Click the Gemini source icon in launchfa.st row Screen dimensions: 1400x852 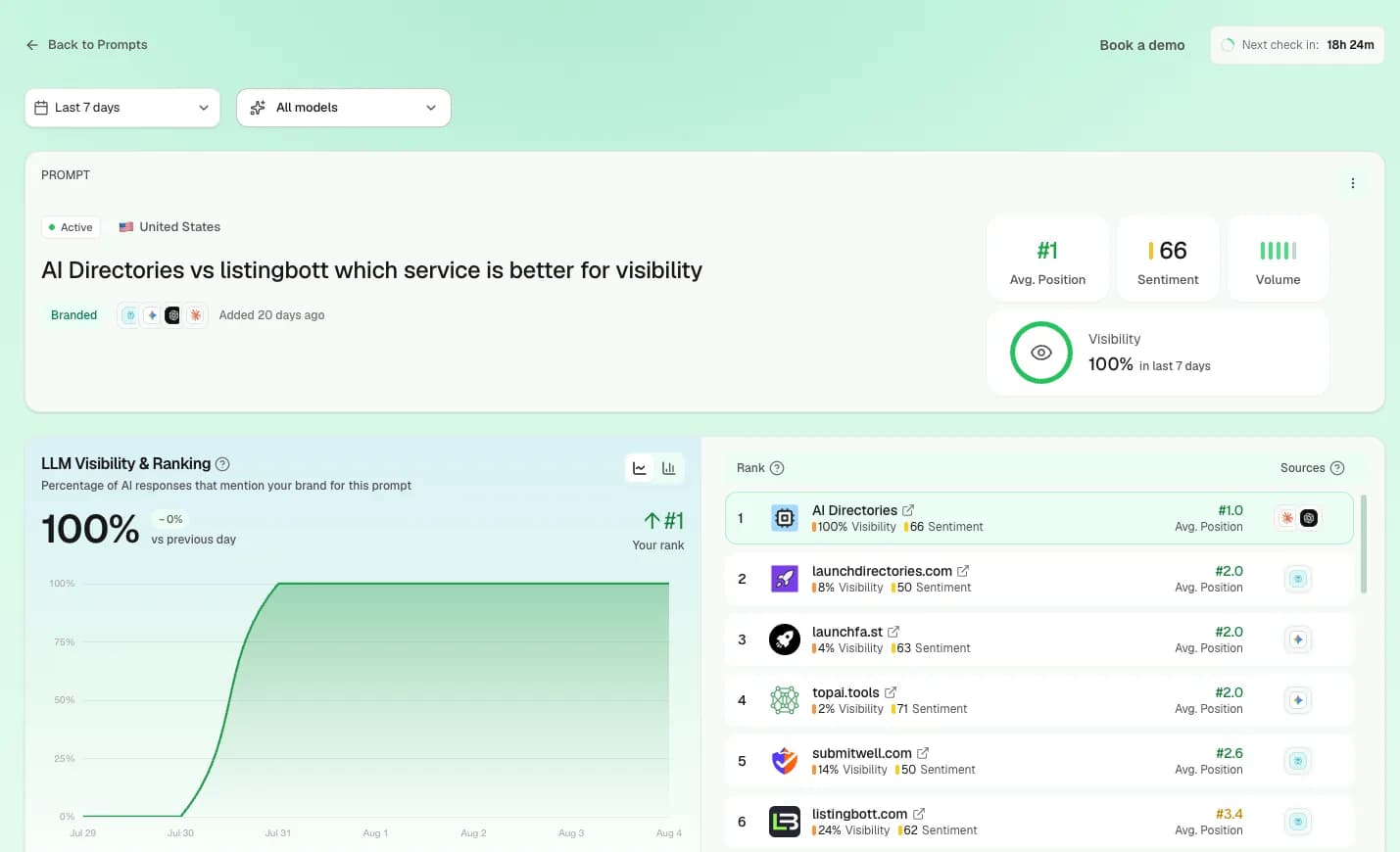[1298, 639]
